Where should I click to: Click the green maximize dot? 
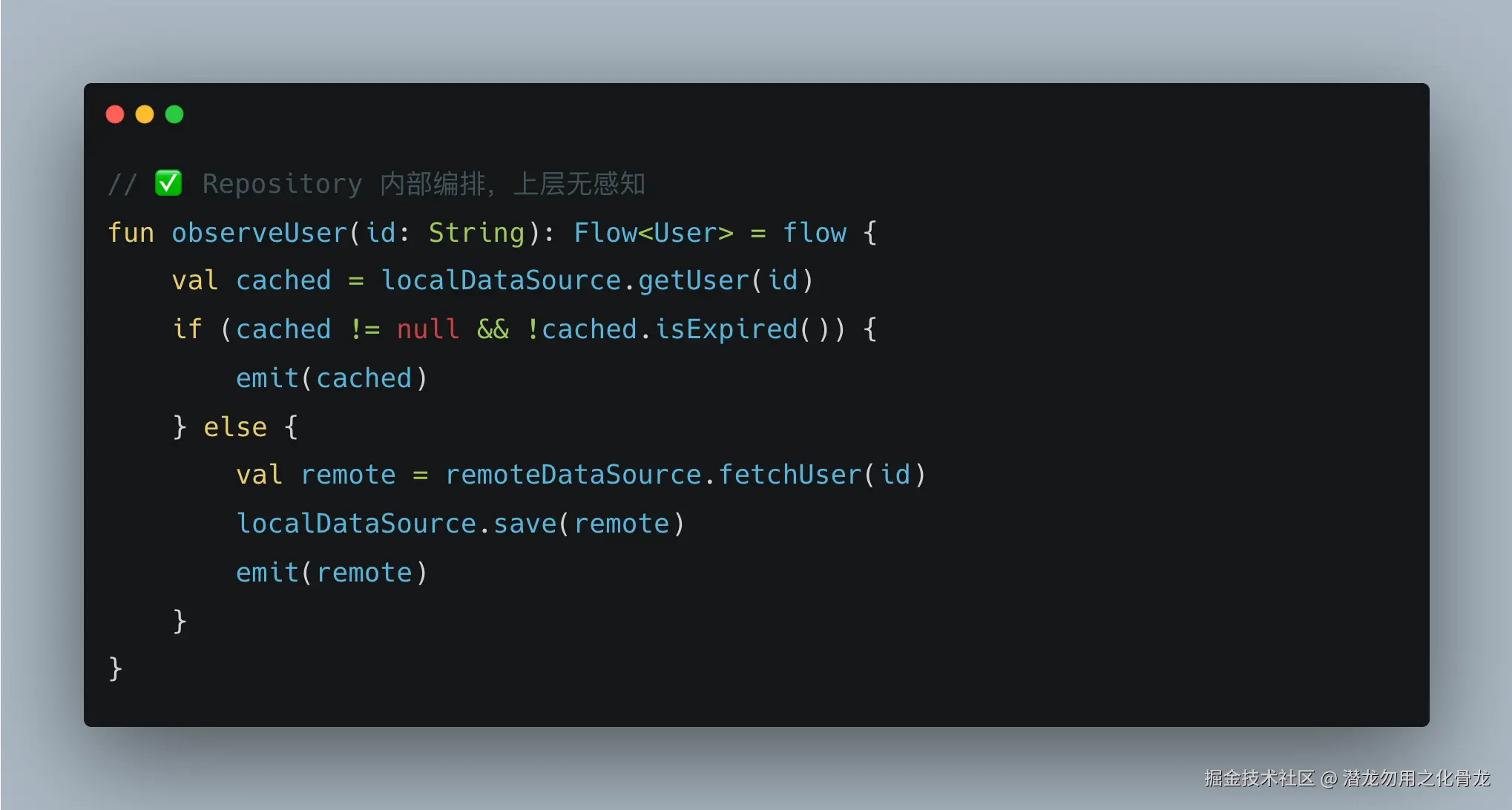tap(174, 114)
